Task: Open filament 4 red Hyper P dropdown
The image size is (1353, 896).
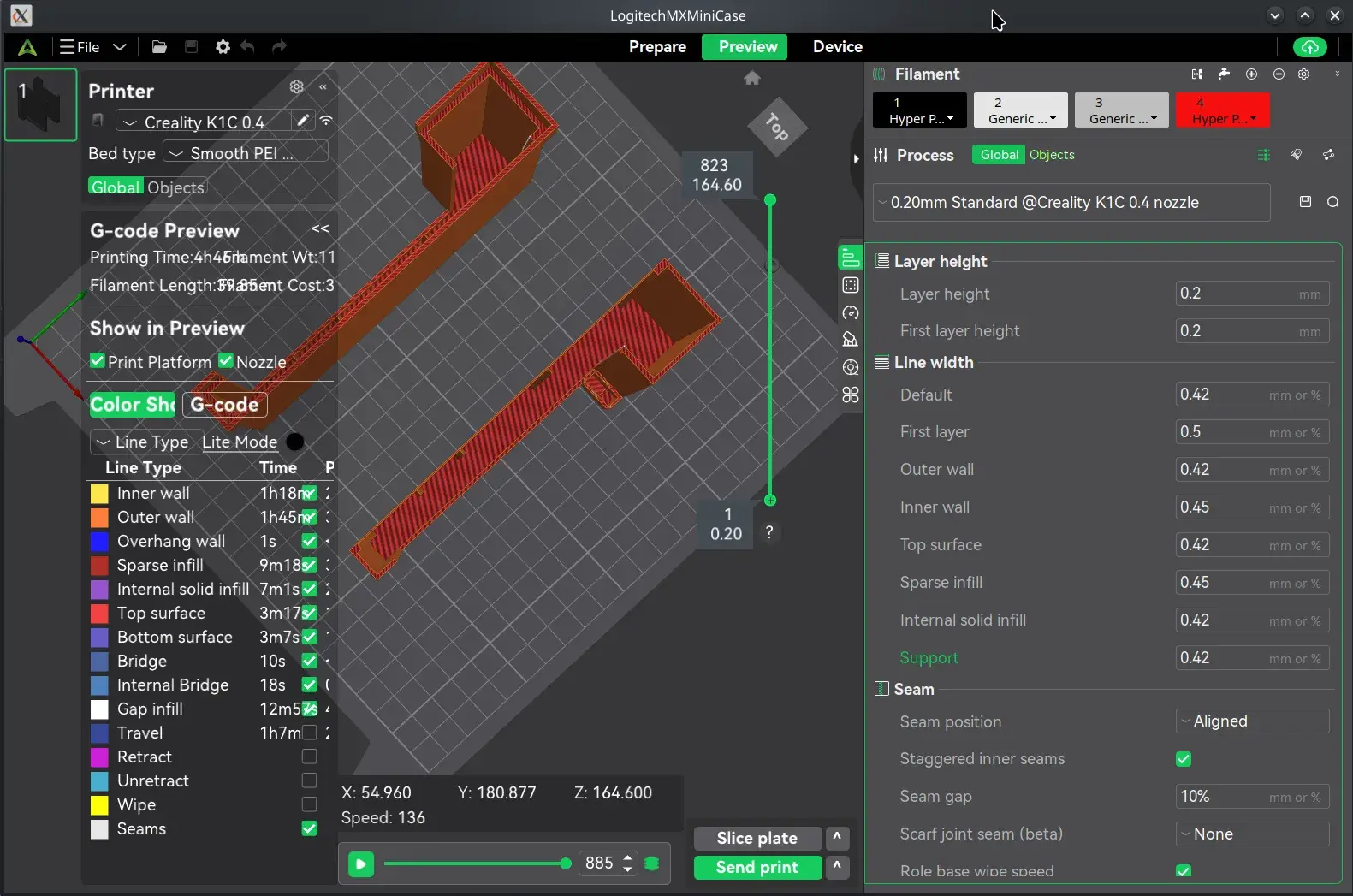Action: point(1223,110)
